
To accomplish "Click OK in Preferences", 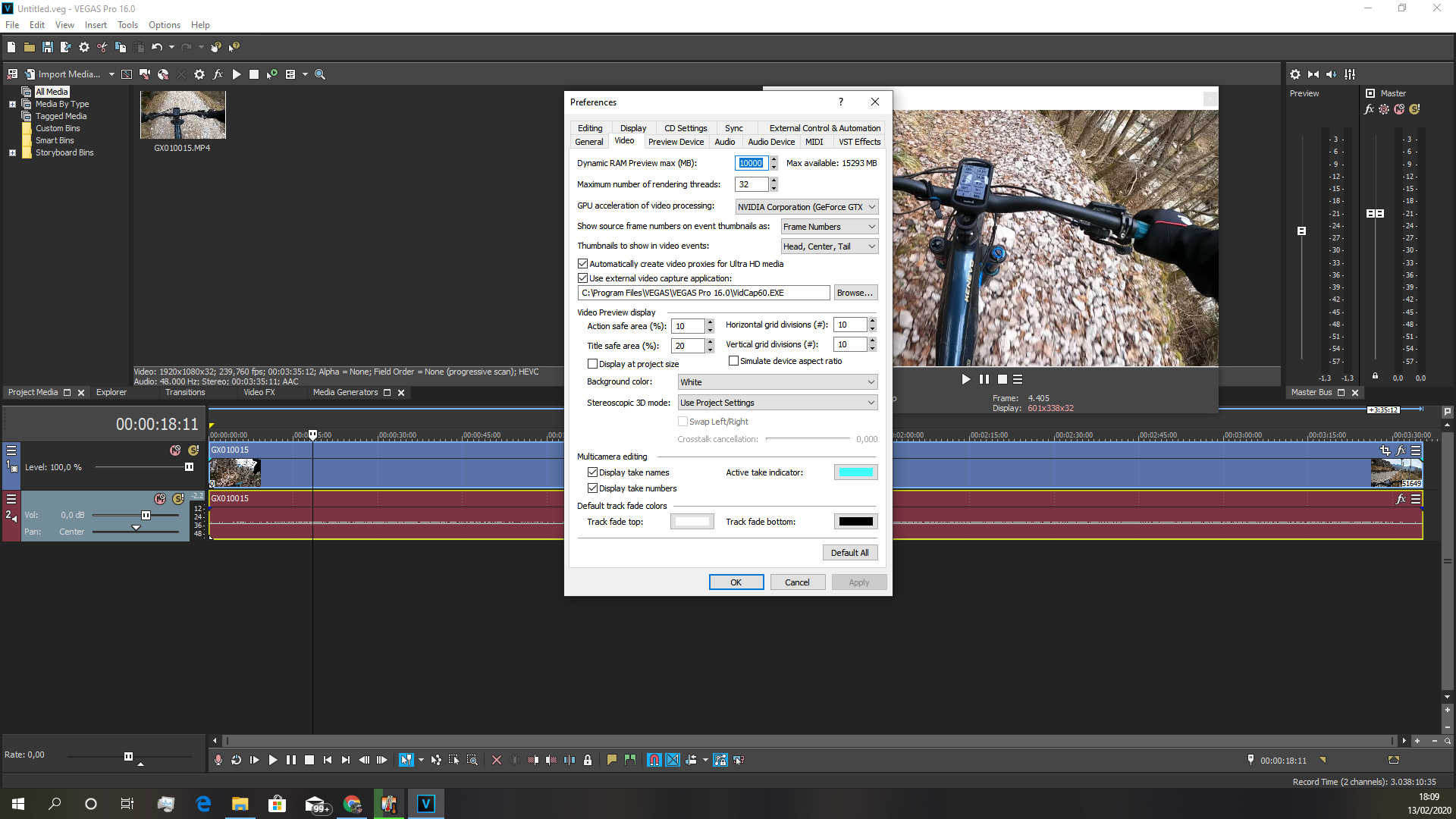I will [x=736, y=582].
